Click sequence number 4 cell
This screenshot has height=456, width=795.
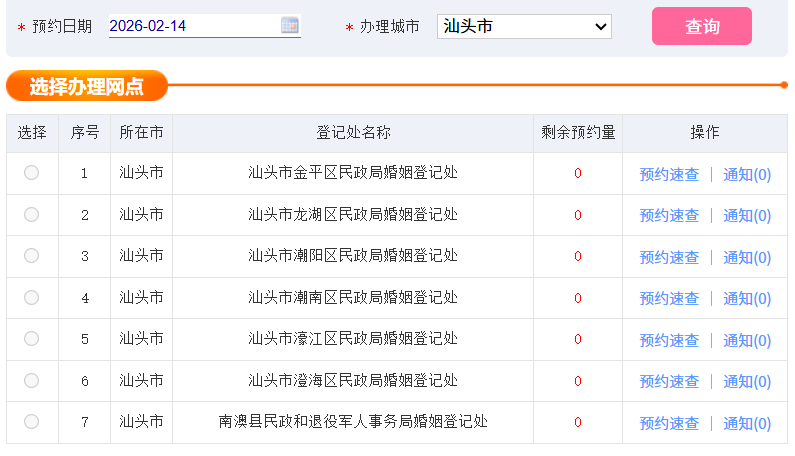pos(85,298)
